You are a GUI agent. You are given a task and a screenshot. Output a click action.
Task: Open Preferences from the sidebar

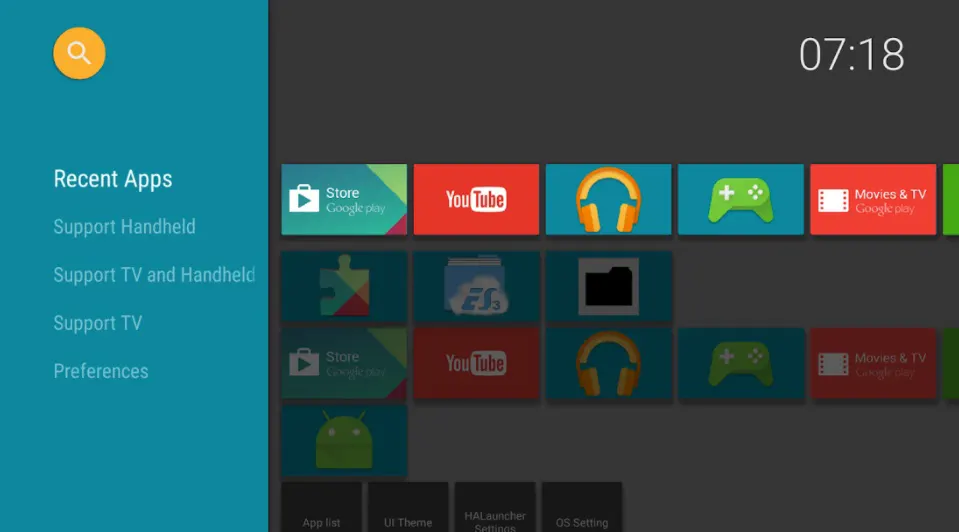coord(101,371)
